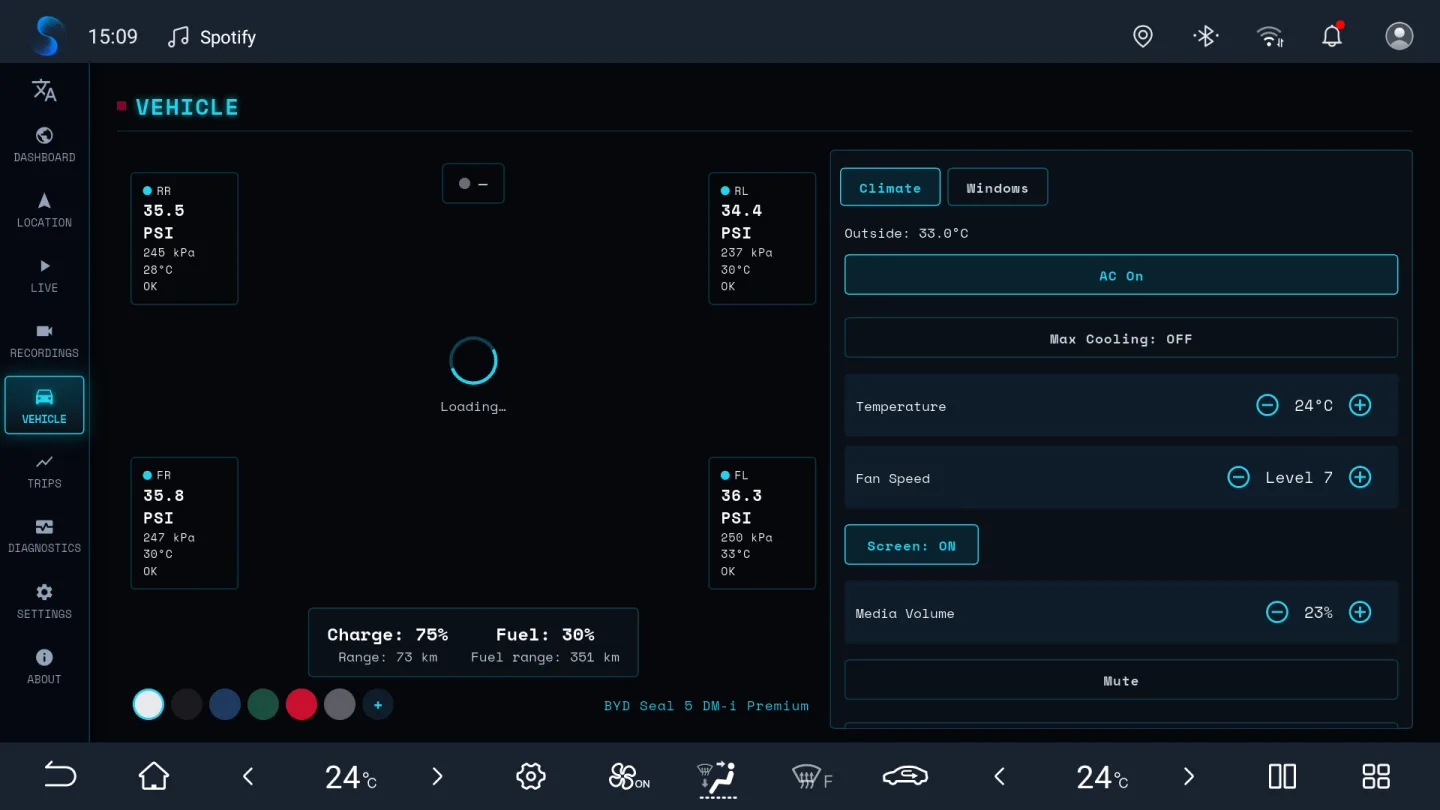
Task: Open the Trips page
Action: coord(44,471)
